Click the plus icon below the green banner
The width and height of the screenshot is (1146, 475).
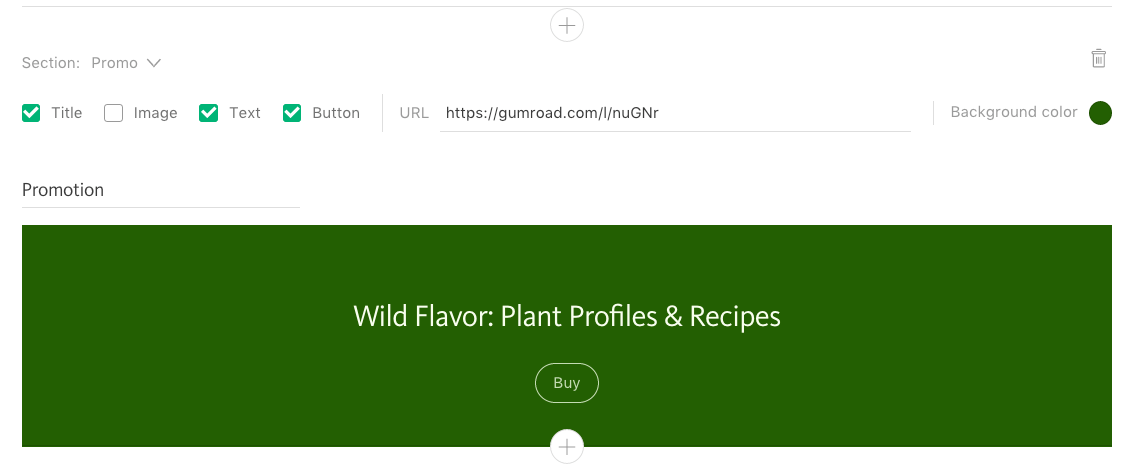coord(566,446)
